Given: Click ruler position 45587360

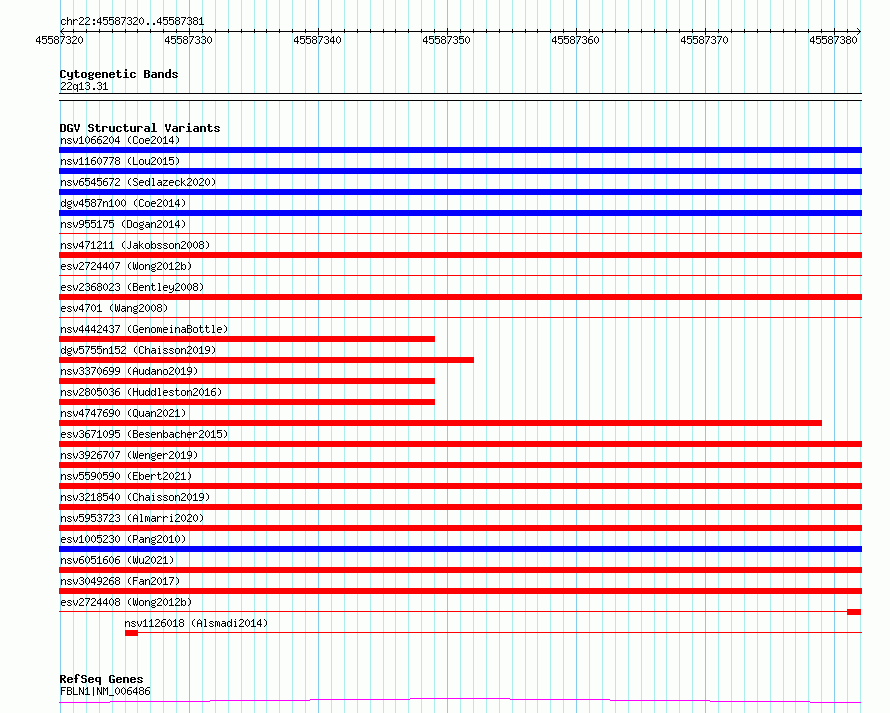Looking at the screenshot, I should pyautogui.click(x=575, y=40).
